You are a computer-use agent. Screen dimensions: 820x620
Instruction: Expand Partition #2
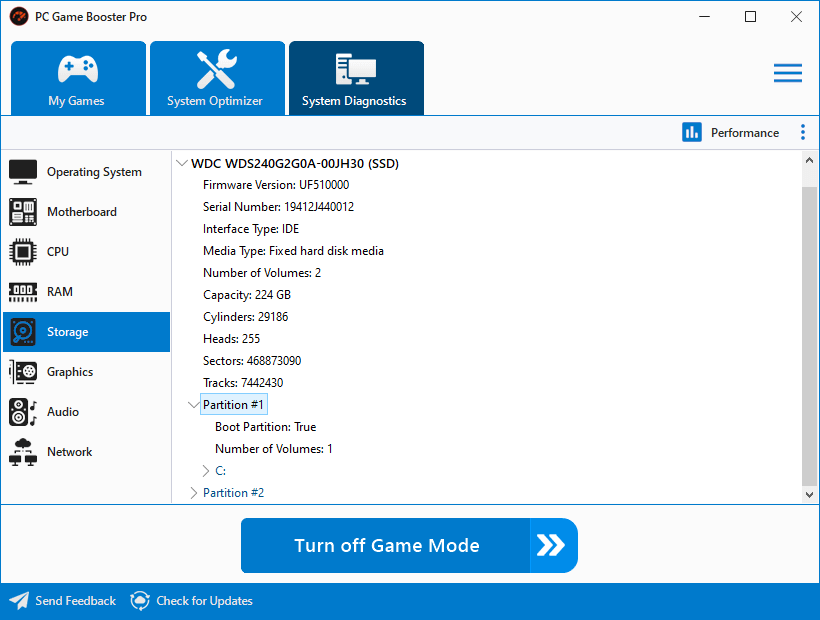point(193,492)
